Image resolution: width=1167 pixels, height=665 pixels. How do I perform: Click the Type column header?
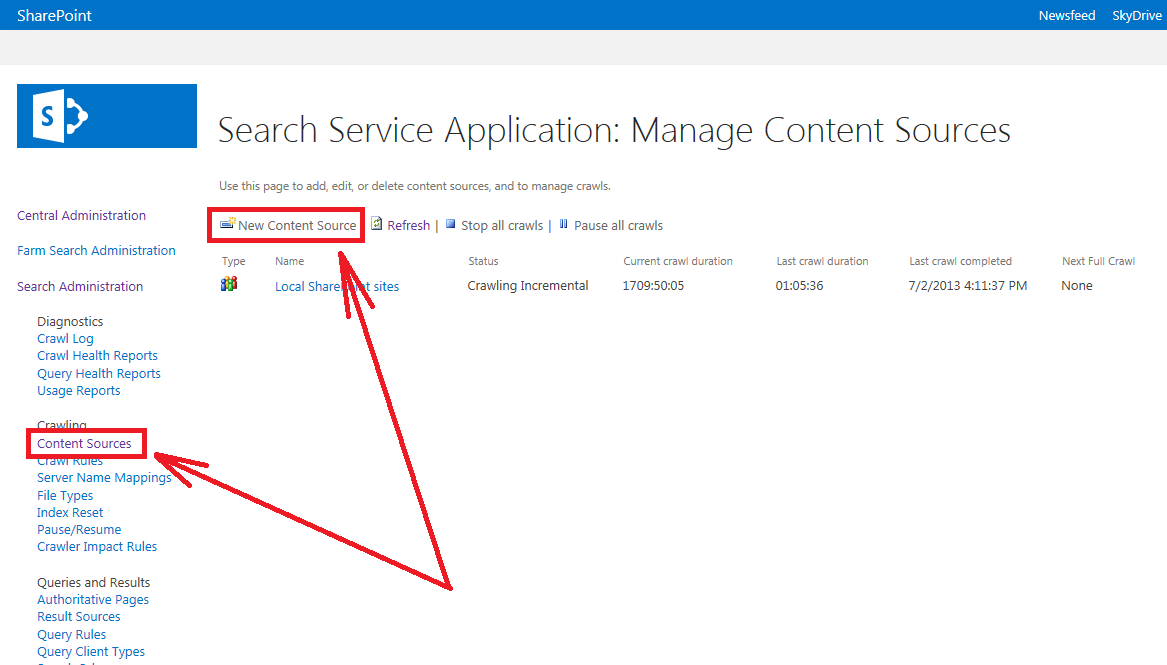click(233, 261)
